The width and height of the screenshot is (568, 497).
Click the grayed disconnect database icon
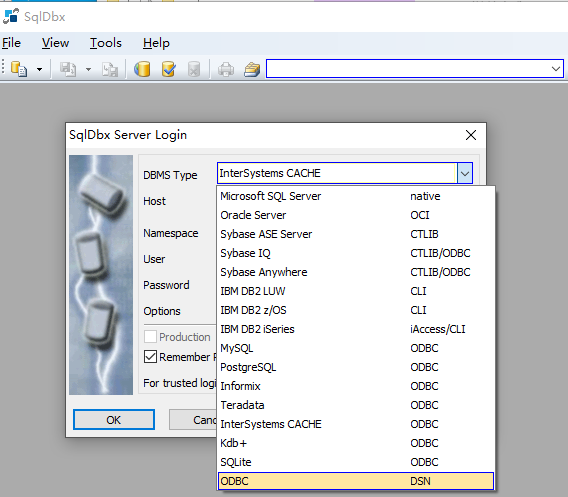pos(194,69)
